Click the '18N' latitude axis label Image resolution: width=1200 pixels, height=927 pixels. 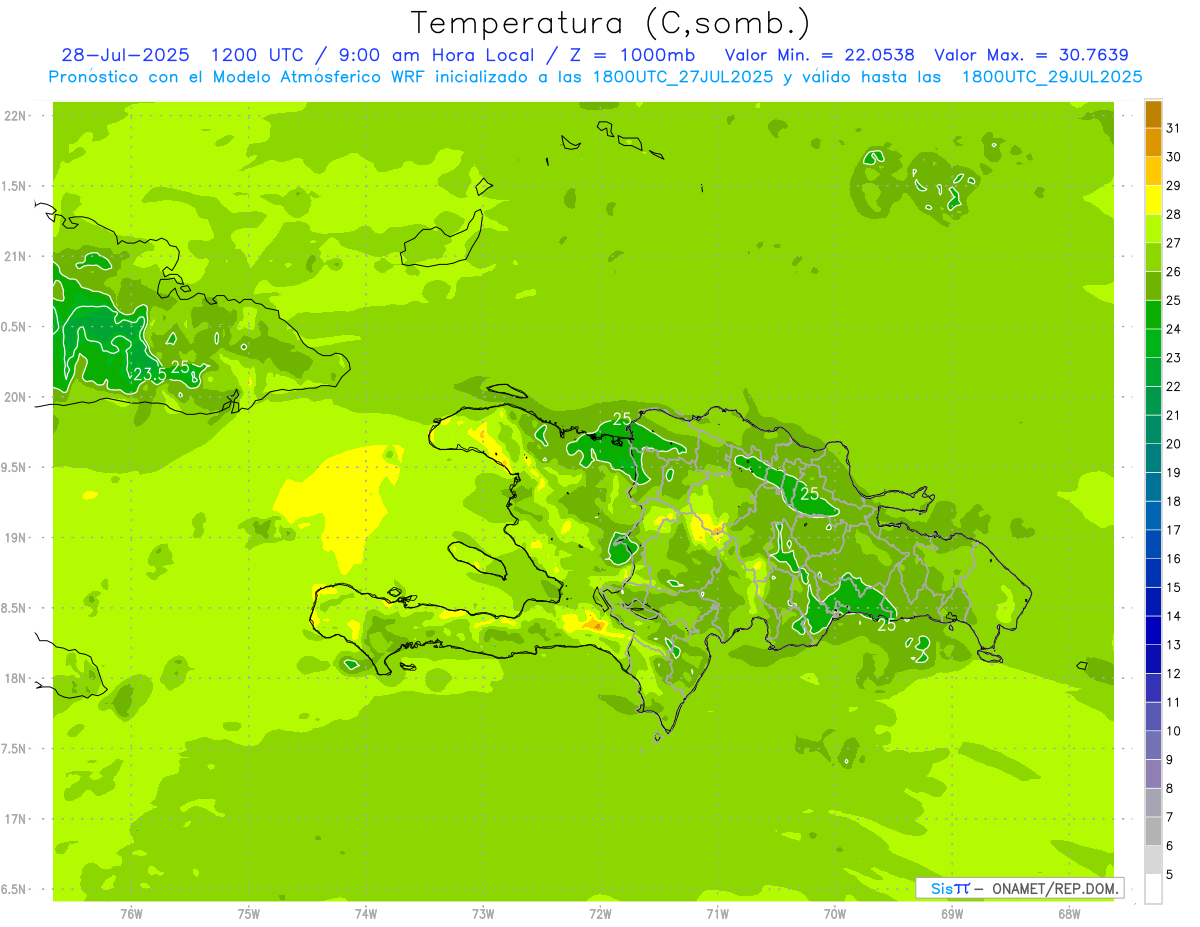pos(16,678)
